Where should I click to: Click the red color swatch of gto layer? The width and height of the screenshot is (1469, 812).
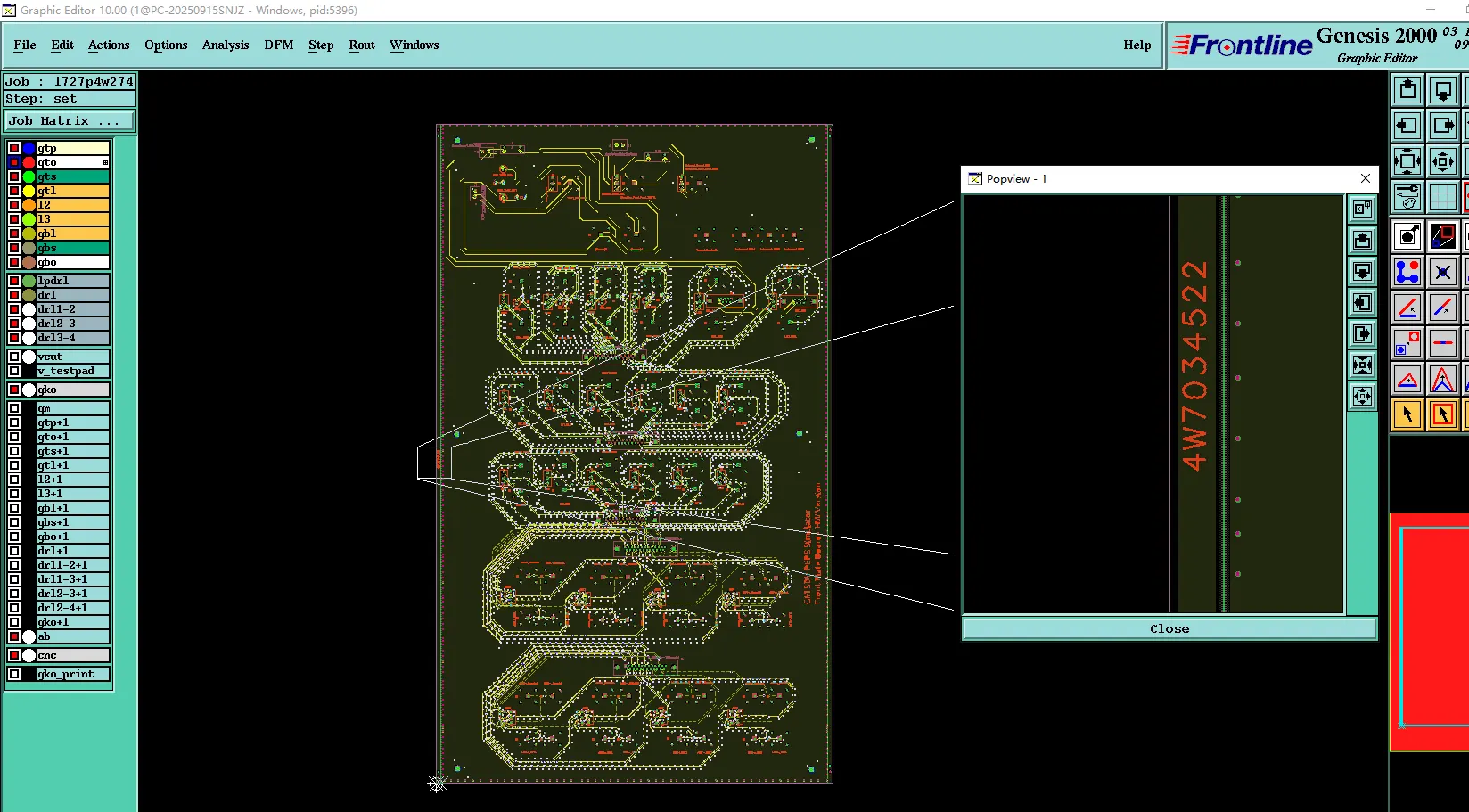pyautogui.click(x=29, y=162)
